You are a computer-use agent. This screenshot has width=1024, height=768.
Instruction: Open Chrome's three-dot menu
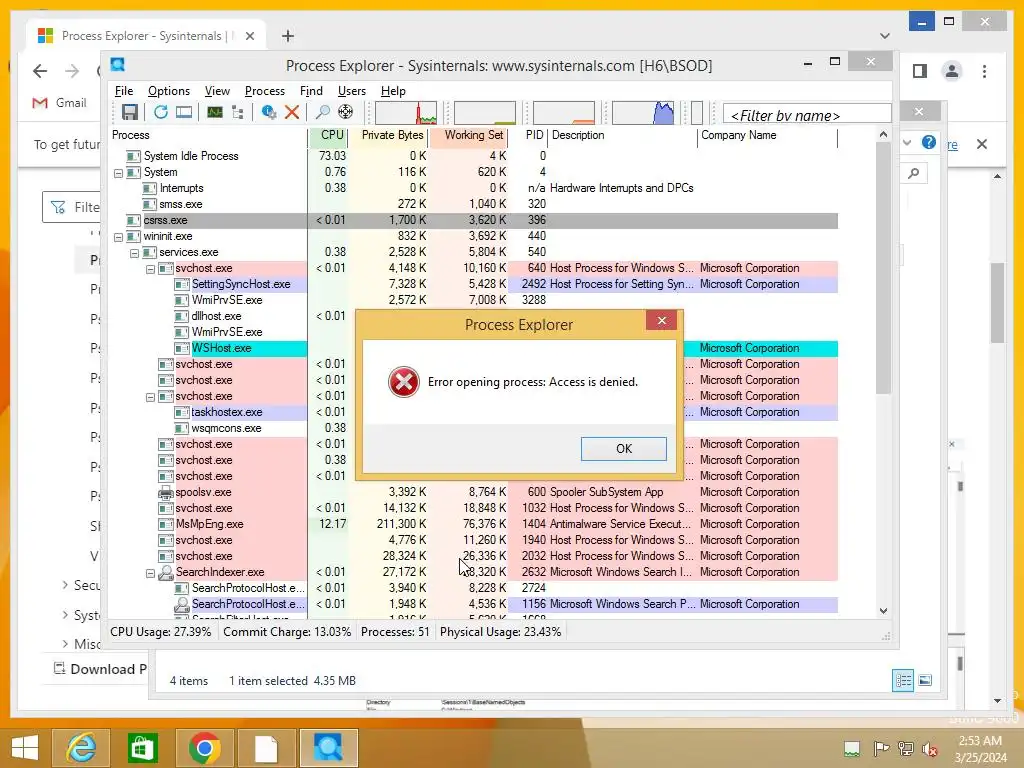pyautogui.click(x=984, y=71)
